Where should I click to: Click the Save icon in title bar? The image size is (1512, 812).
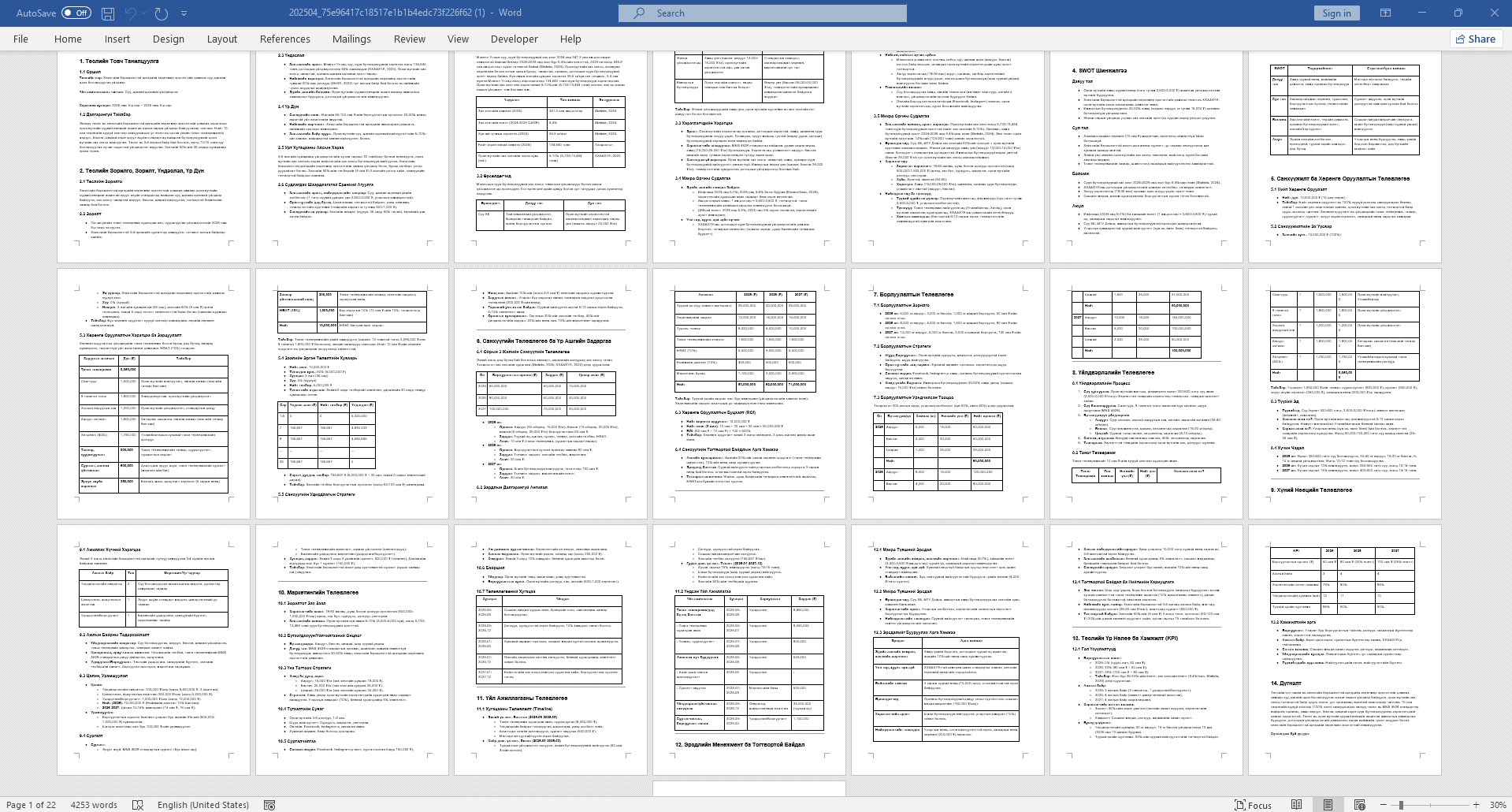(108, 13)
